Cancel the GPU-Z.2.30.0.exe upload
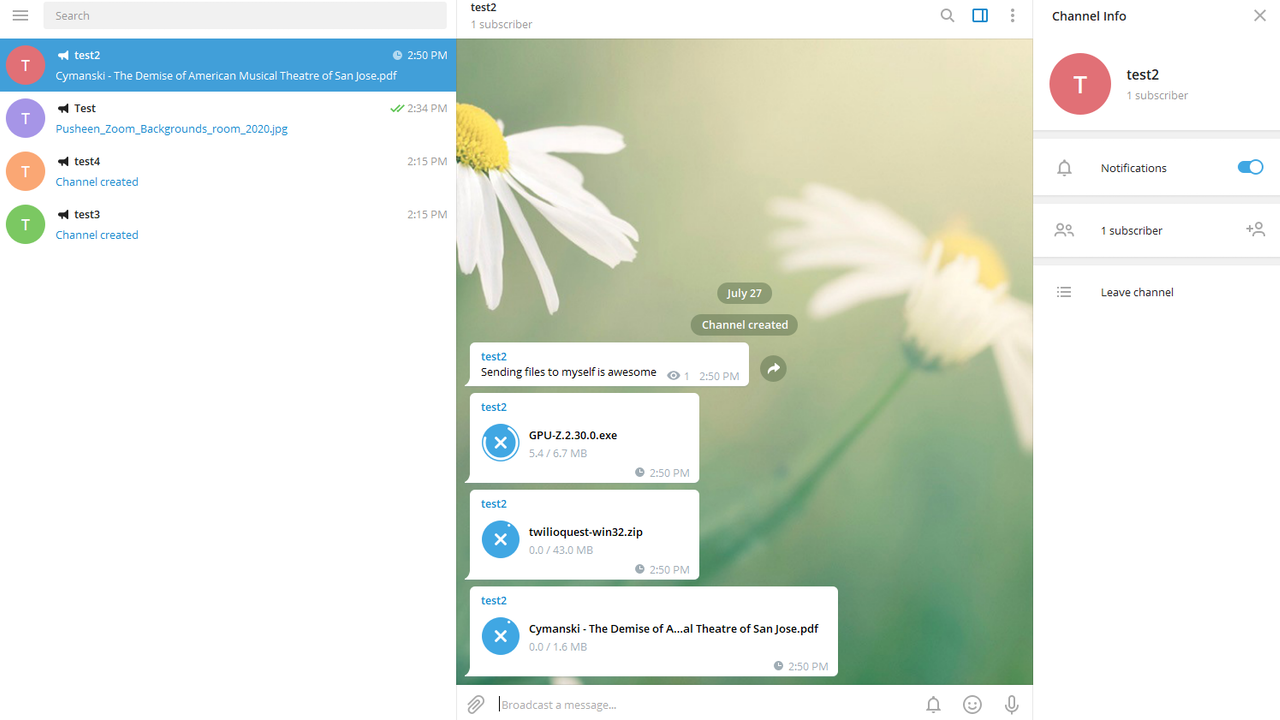The image size is (1280, 720). 501,443
